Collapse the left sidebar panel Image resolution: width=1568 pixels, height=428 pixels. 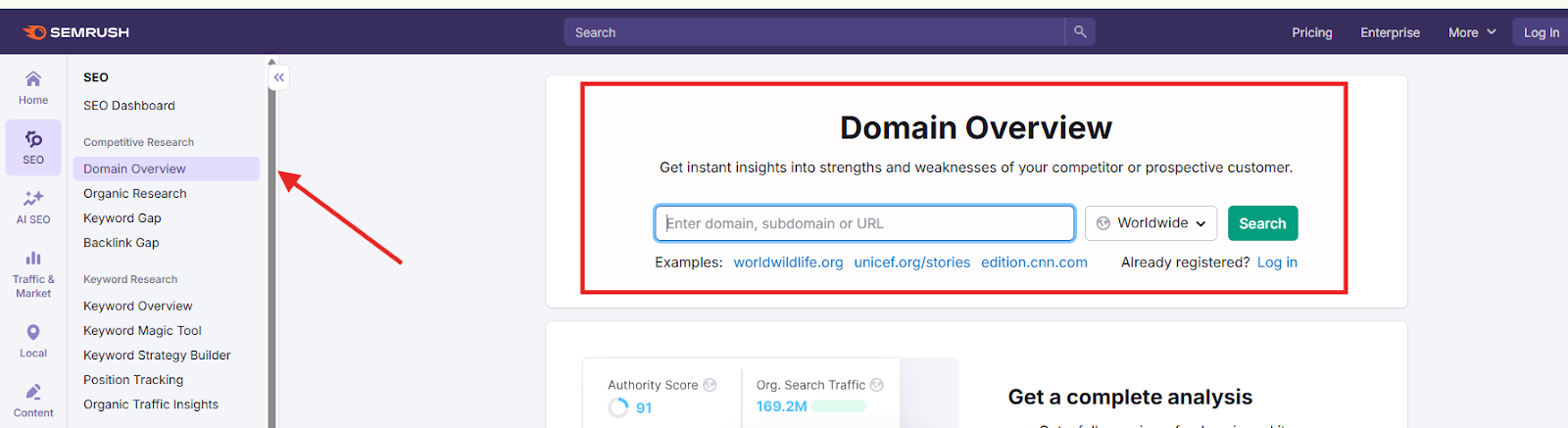tap(279, 77)
